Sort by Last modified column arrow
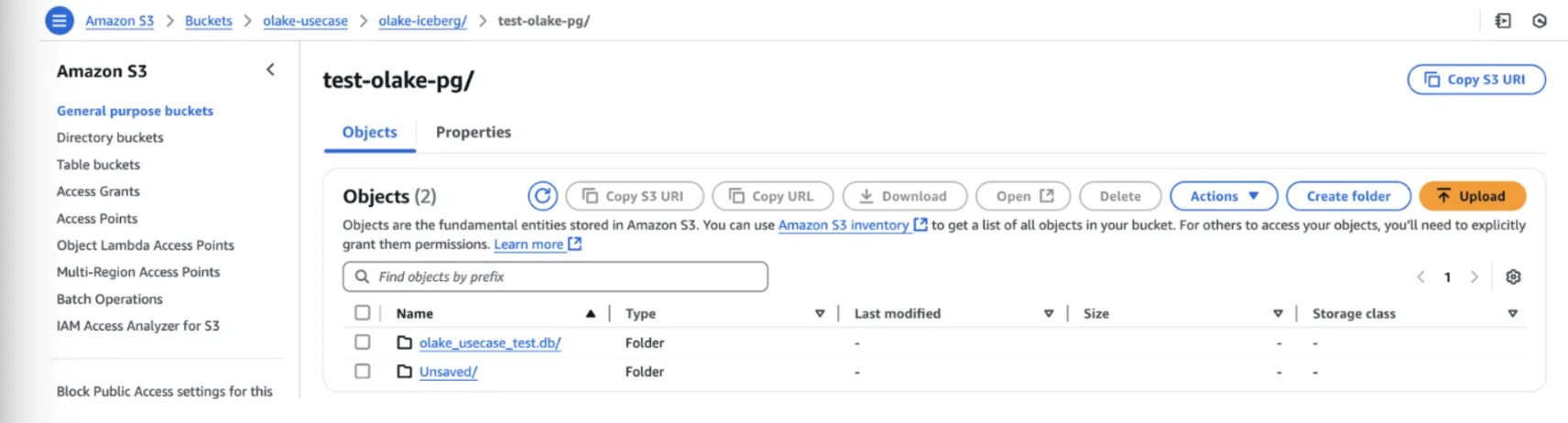This screenshot has height=423, width=1568. tap(1049, 313)
